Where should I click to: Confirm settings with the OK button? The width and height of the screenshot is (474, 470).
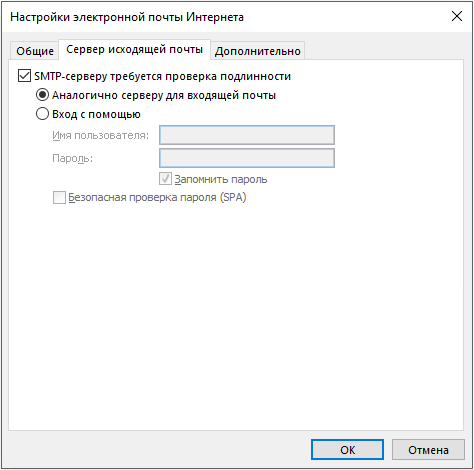pos(347,450)
